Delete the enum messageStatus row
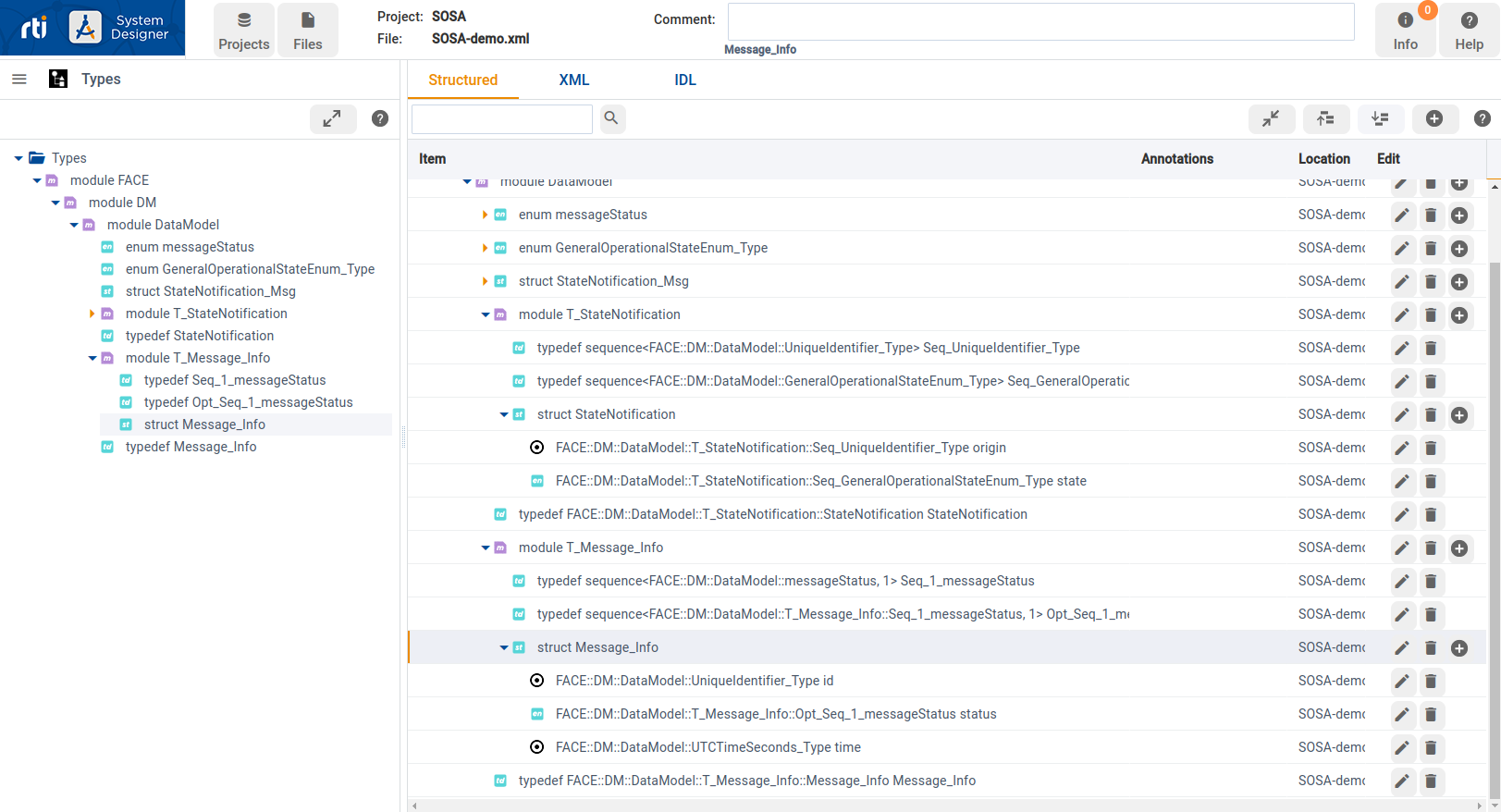The image size is (1501, 812). pos(1431,215)
